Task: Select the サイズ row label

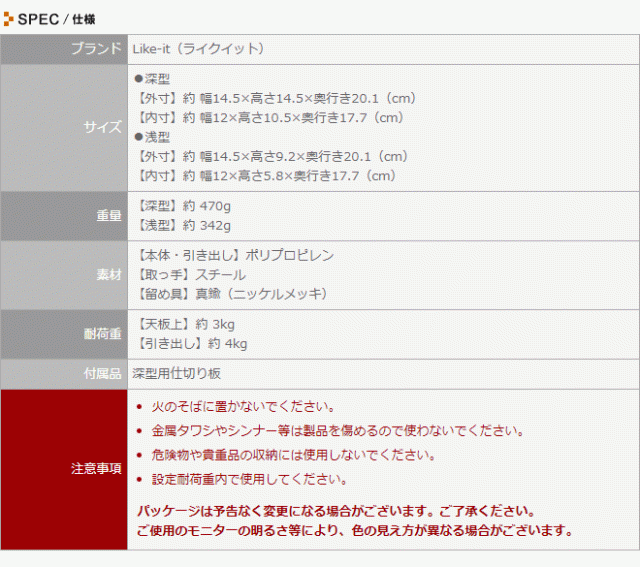Action: point(103,128)
